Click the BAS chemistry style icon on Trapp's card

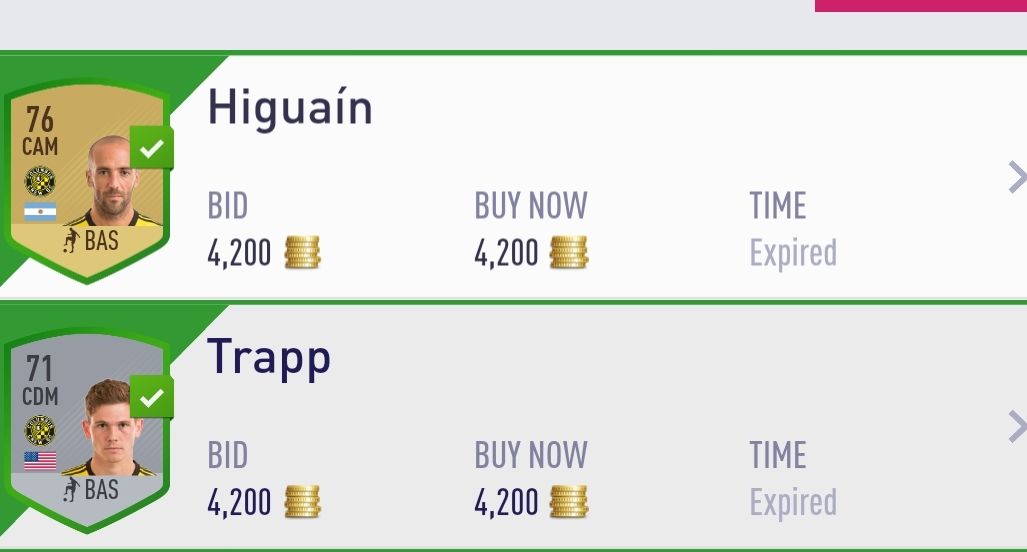coord(72,490)
